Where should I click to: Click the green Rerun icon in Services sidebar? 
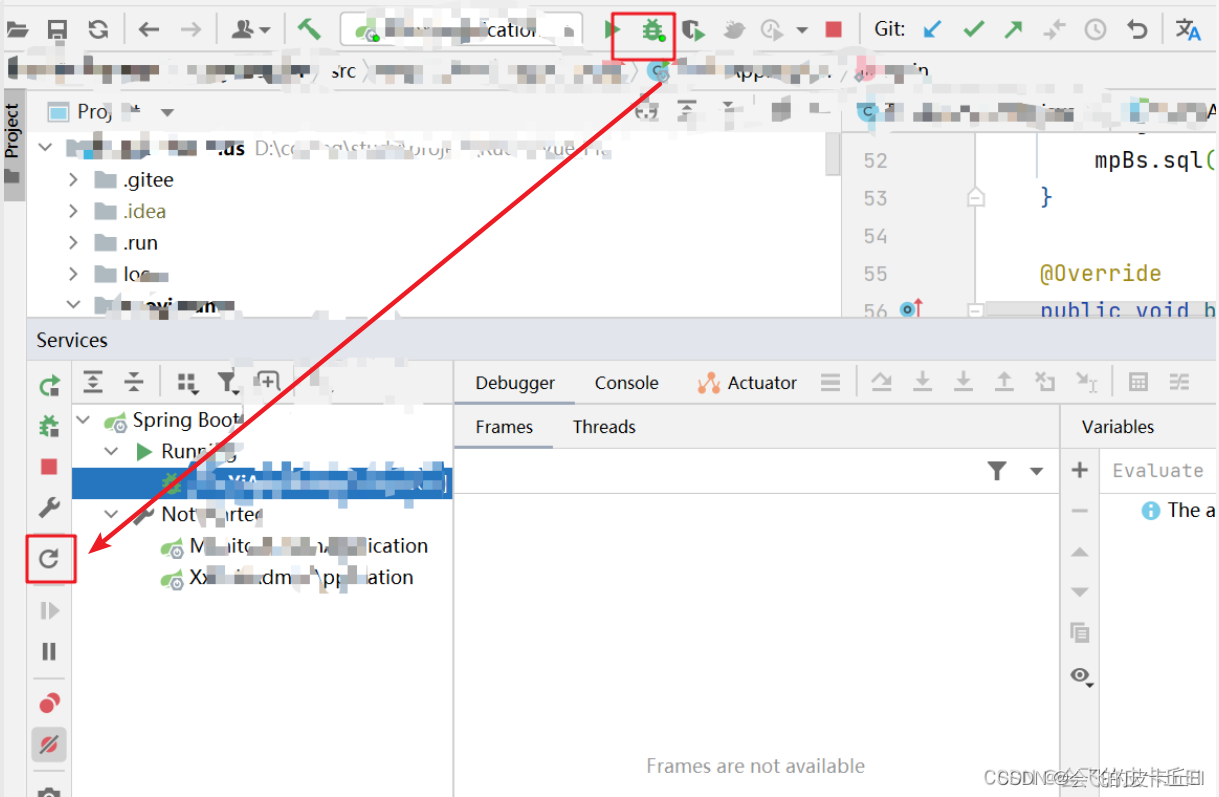tap(49, 386)
